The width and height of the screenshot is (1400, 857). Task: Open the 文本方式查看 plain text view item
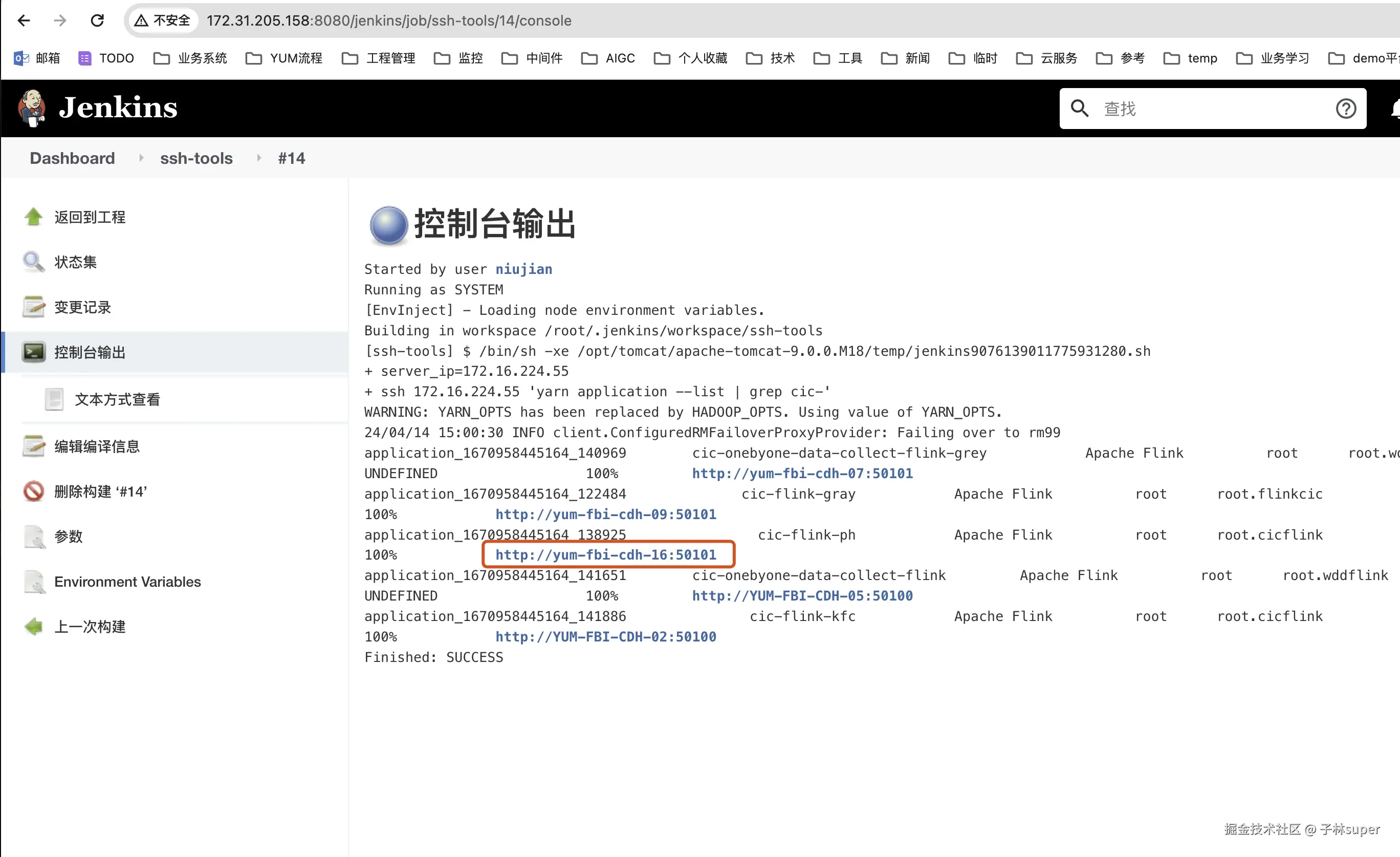click(117, 399)
